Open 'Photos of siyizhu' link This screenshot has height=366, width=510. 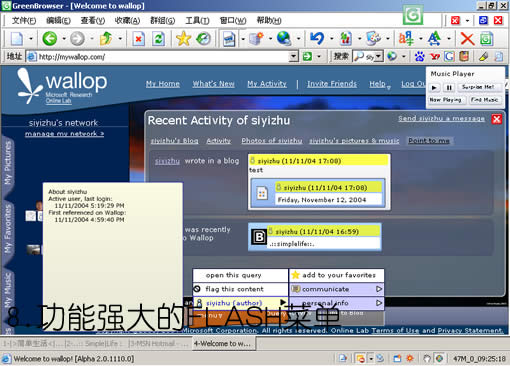pos(272,141)
